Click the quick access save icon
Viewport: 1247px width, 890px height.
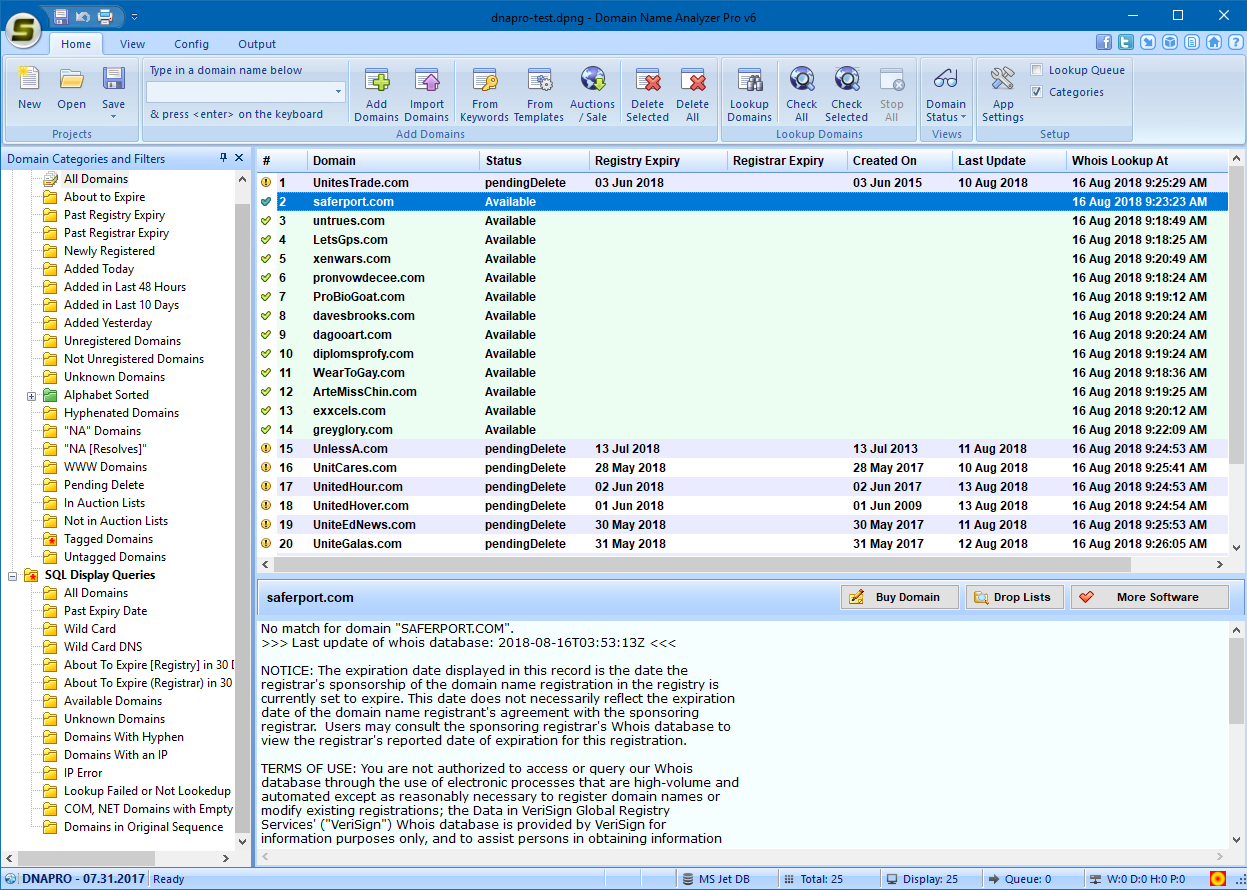(x=62, y=16)
